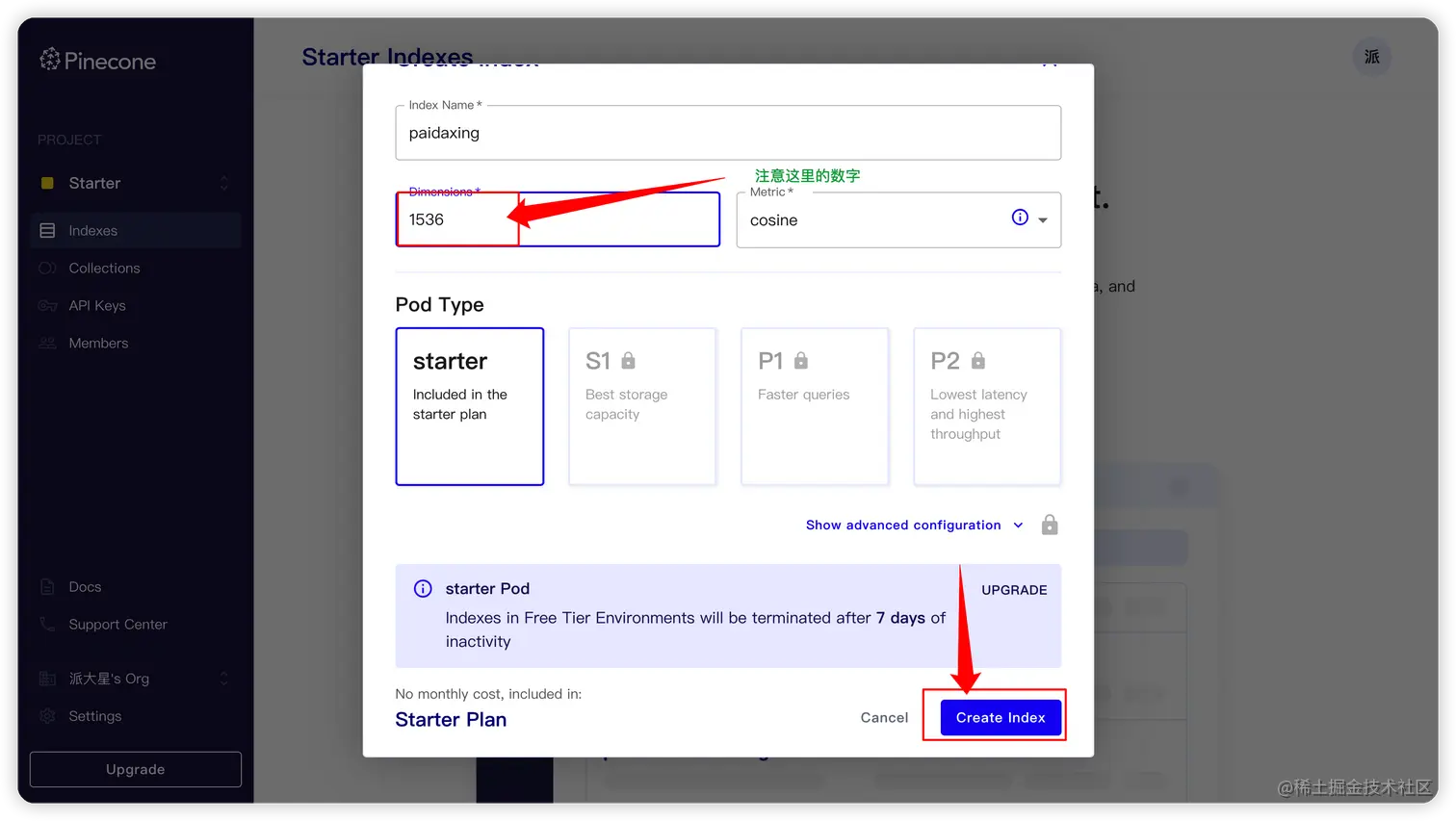The image size is (1456, 821).
Task: Select the starter pod type
Action: (470, 406)
